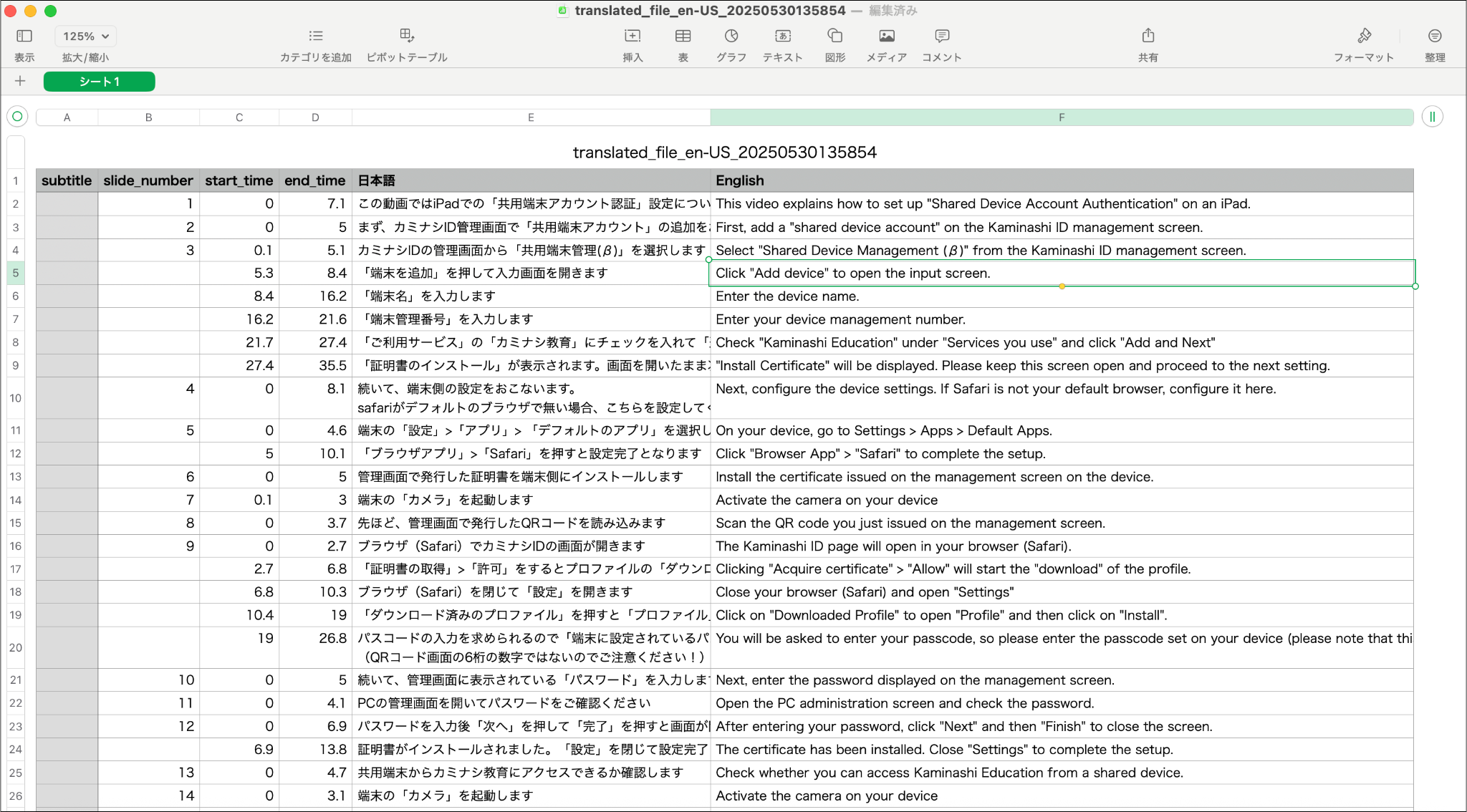Click the Text (テキスト) box icon

[782, 37]
